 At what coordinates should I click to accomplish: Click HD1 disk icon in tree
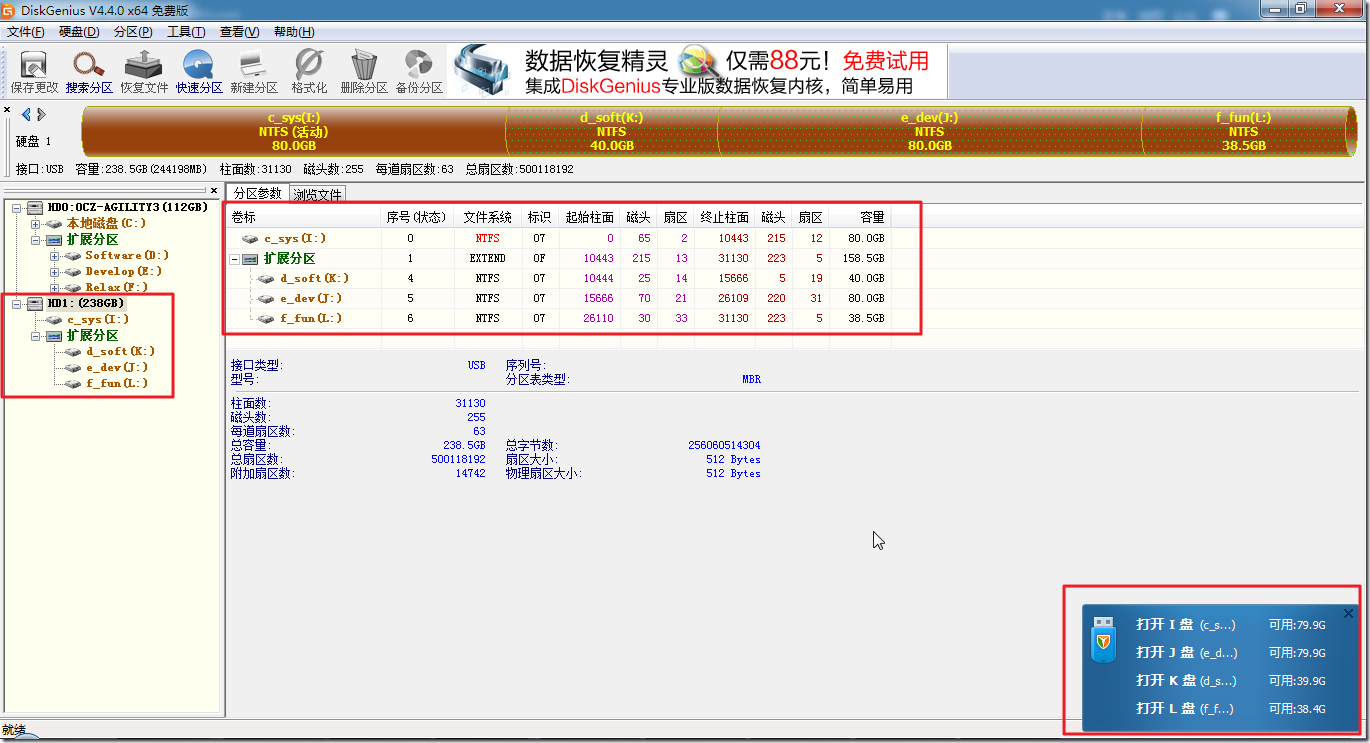(x=35, y=303)
